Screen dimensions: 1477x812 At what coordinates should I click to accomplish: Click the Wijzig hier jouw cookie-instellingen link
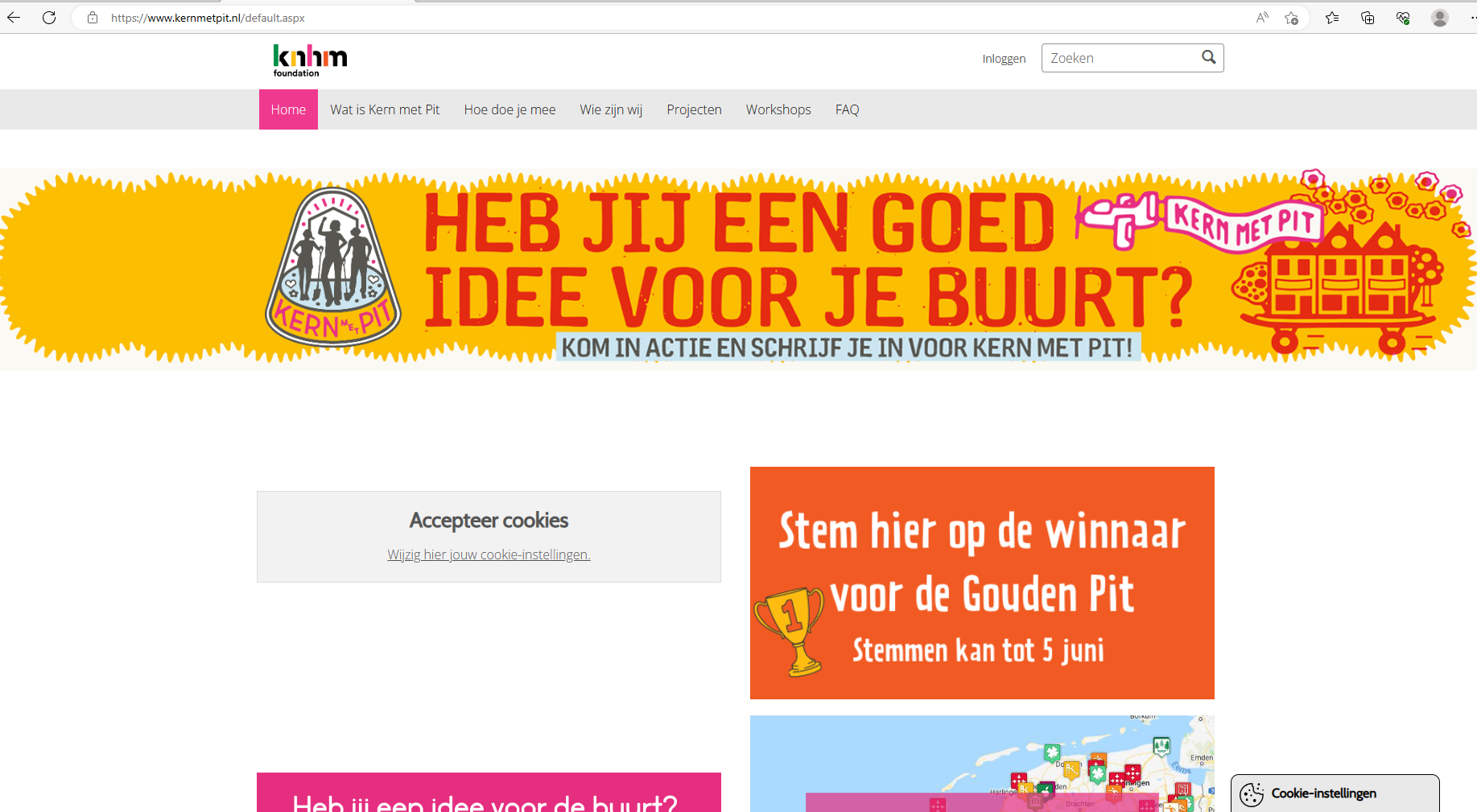coord(489,554)
